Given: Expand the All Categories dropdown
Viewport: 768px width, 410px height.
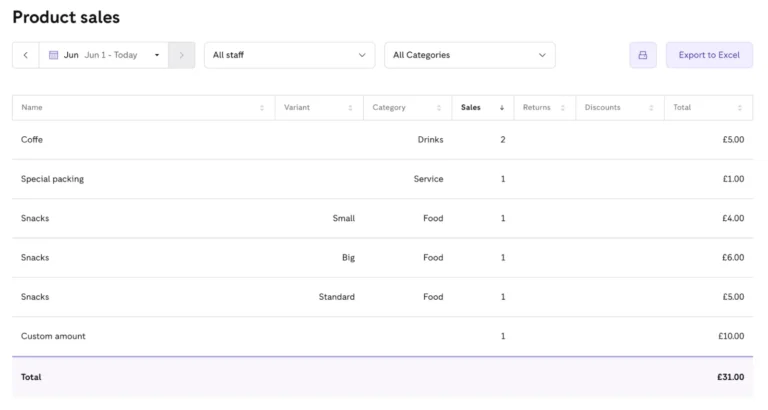Looking at the screenshot, I should pos(470,55).
